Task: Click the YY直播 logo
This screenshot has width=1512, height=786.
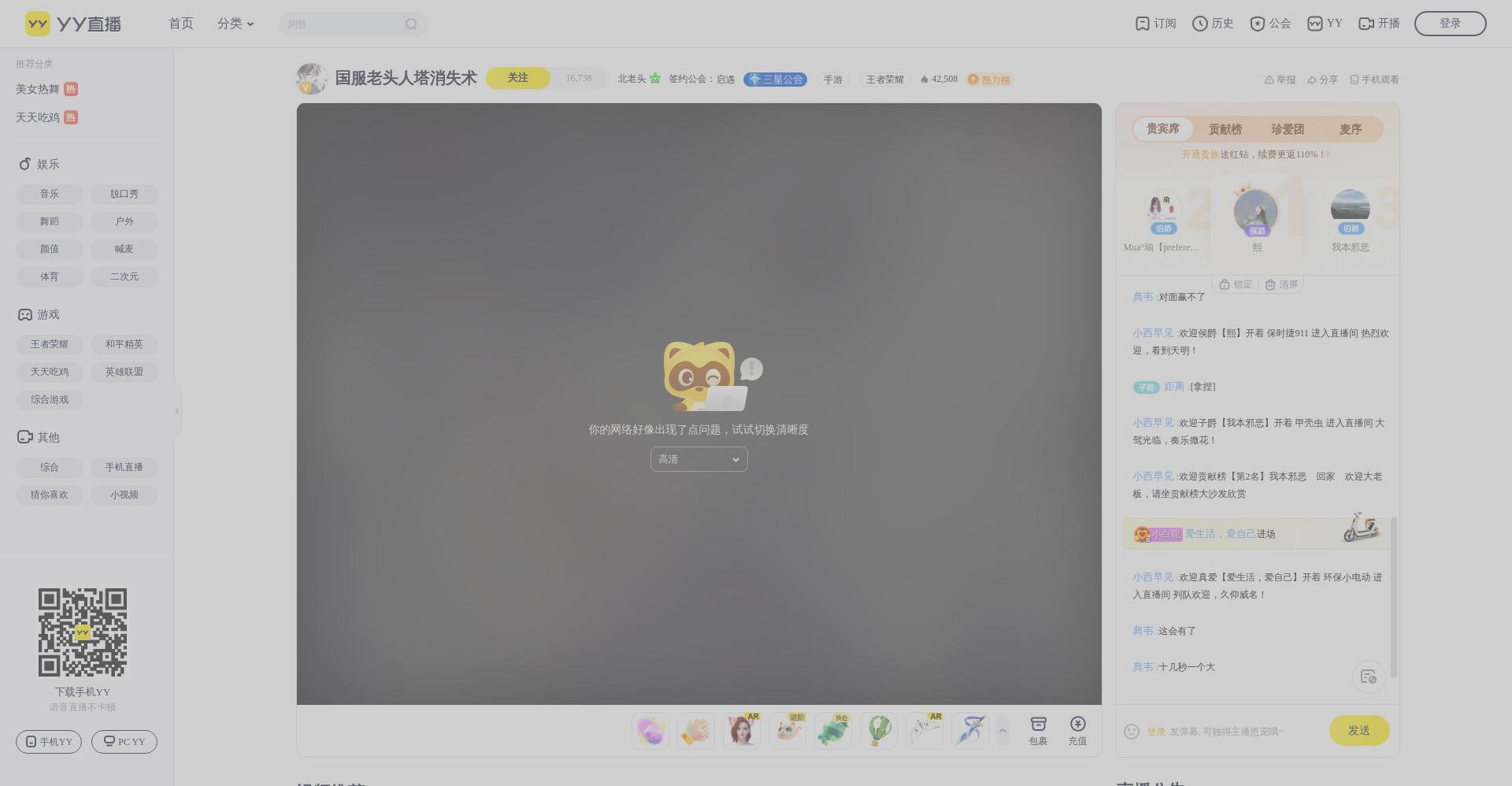Action: [73, 24]
